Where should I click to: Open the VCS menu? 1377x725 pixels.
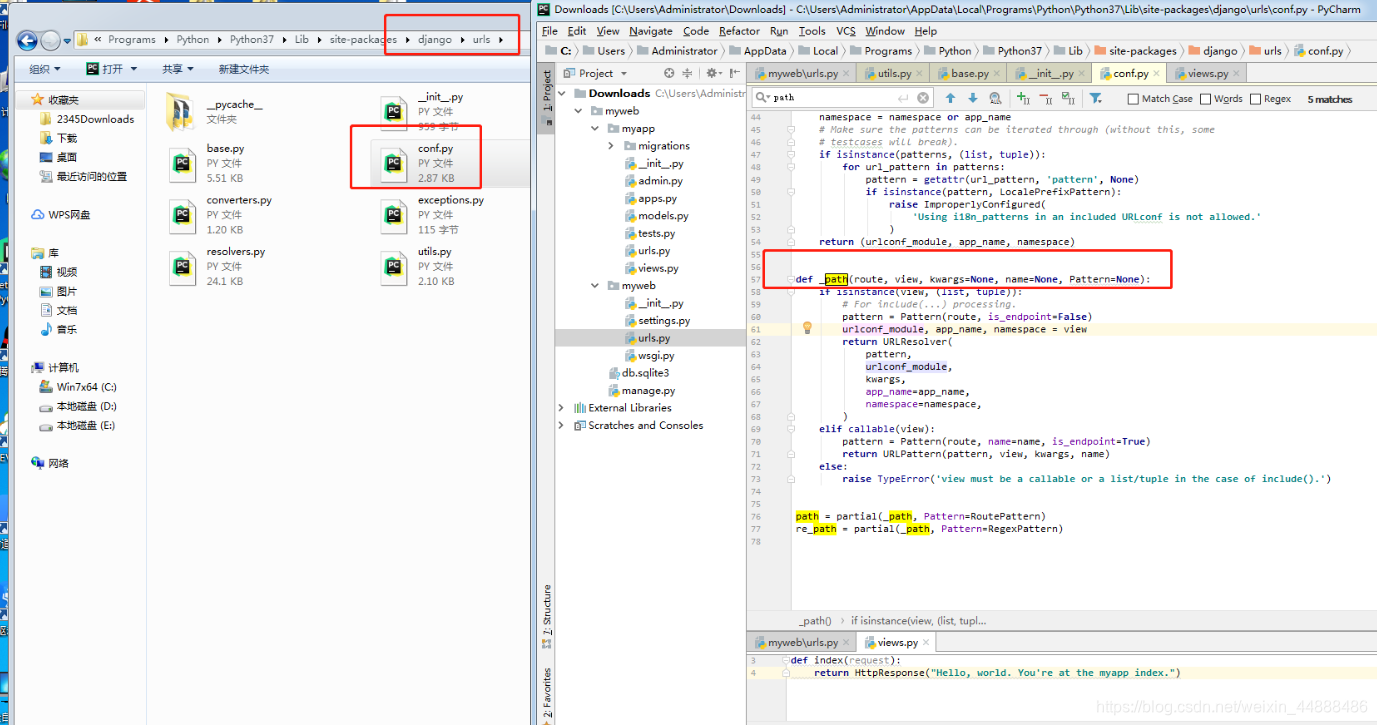point(846,31)
